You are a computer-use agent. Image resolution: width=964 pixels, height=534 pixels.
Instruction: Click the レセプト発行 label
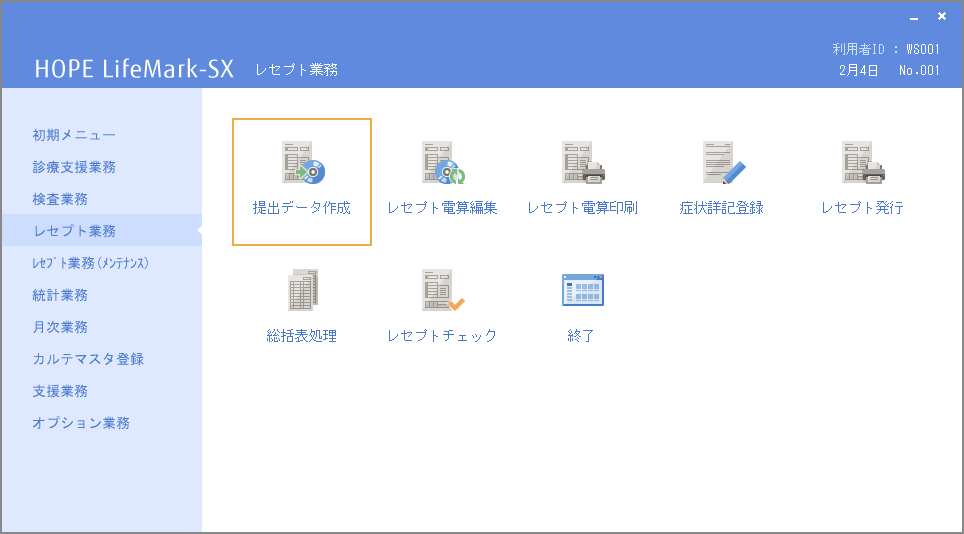click(x=863, y=208)
